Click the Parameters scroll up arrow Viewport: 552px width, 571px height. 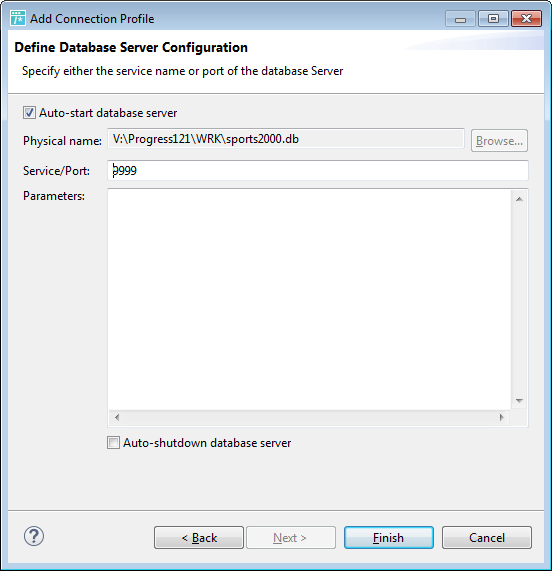pos(519,199)
